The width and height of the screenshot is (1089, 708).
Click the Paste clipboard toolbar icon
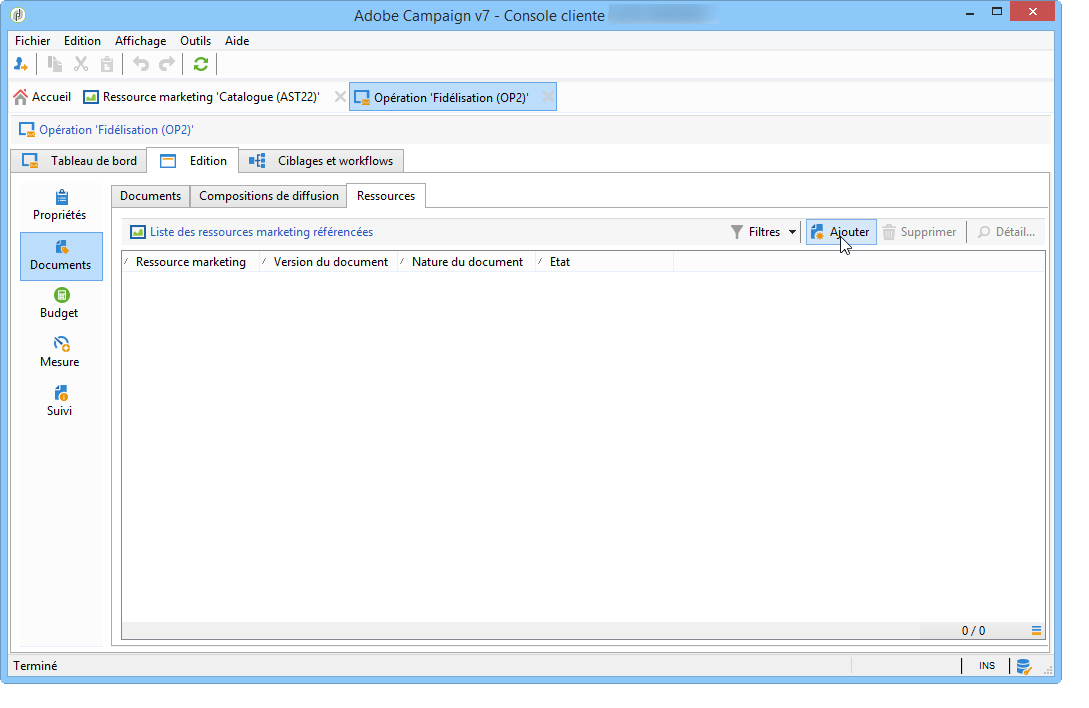[107, 65]
